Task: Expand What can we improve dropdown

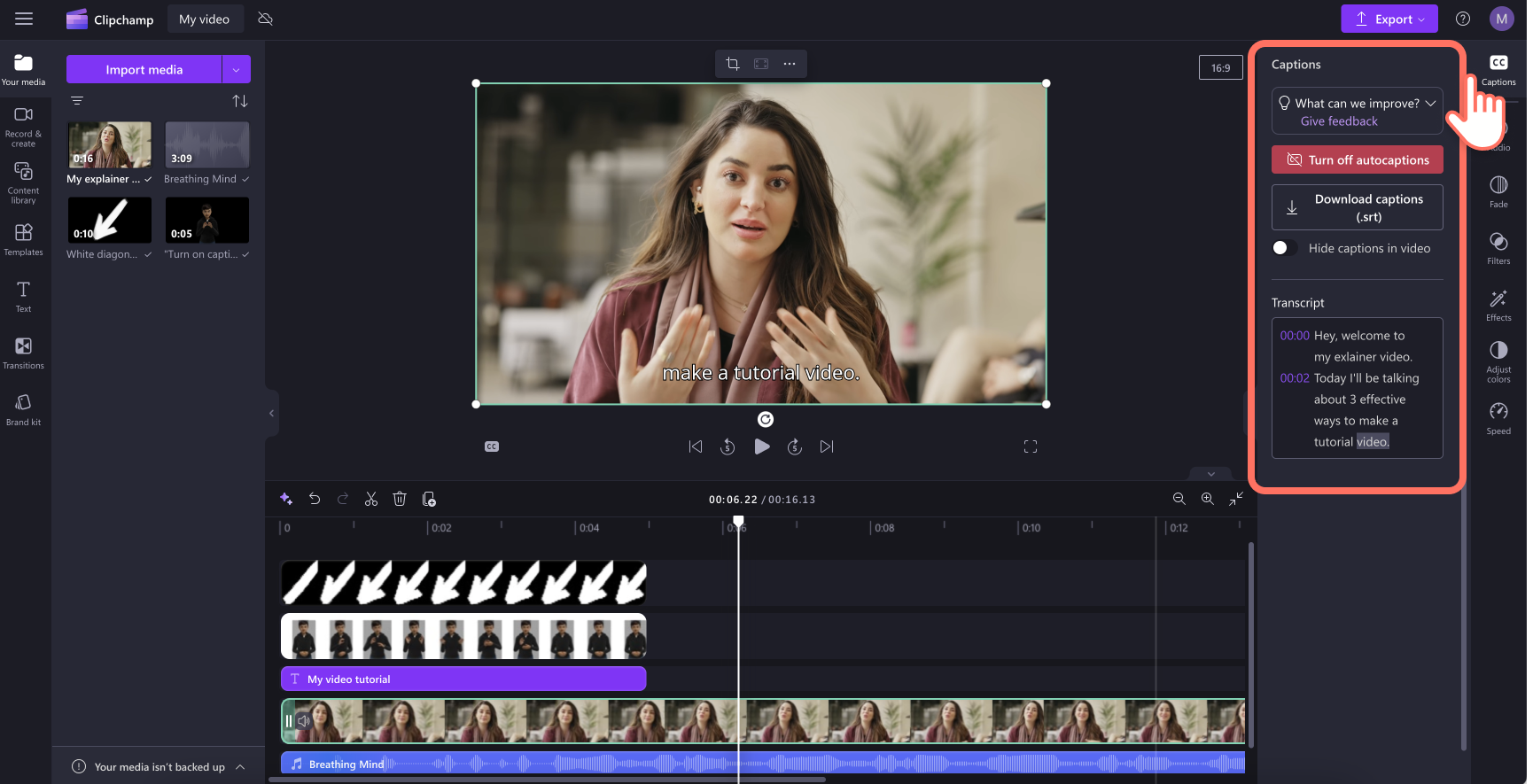Action: point(1430,104)
